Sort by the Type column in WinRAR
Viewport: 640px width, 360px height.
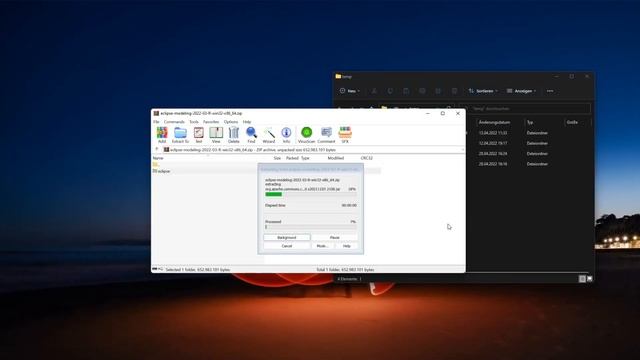click(x=305, y=158)
